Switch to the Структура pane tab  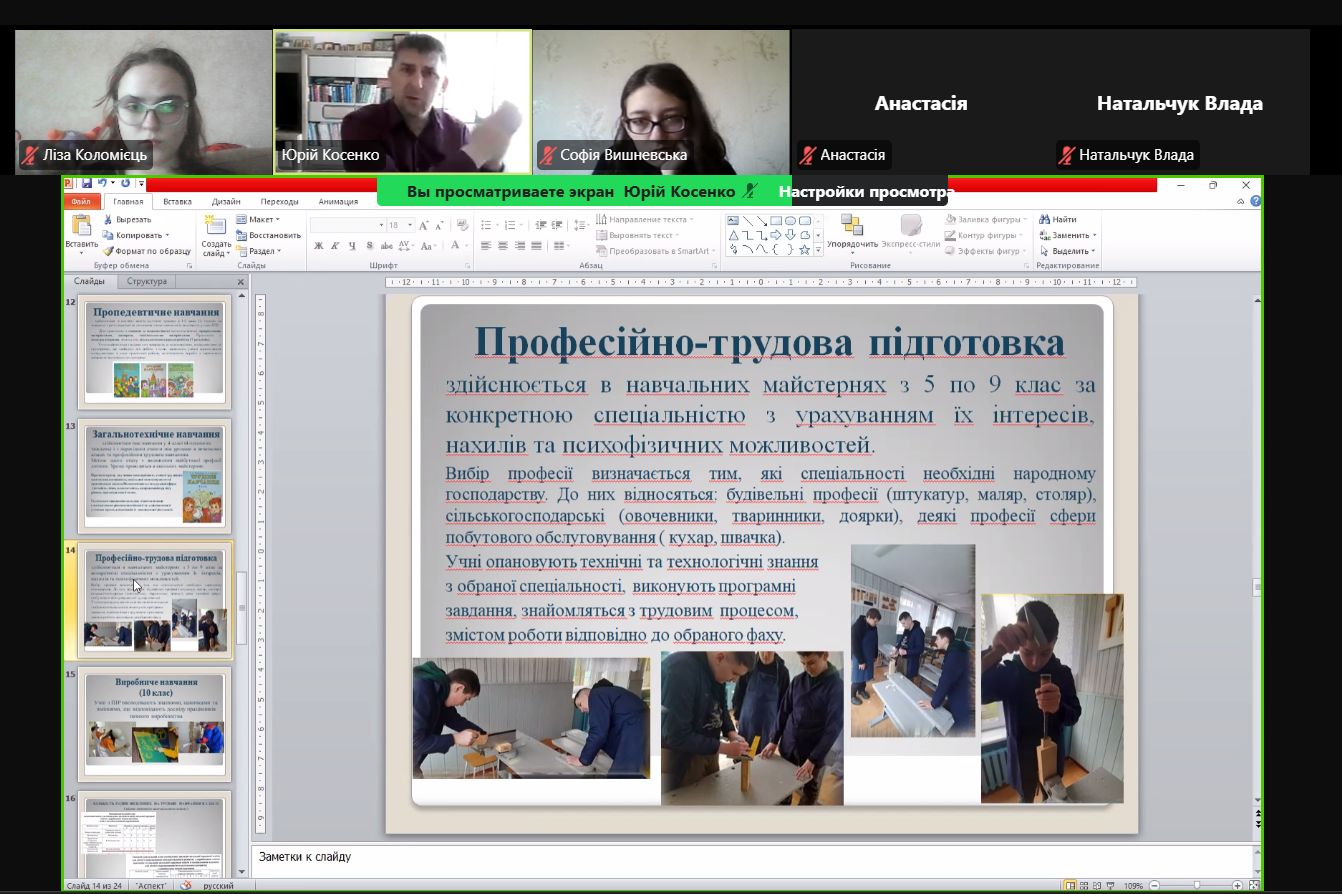(147, 282)
